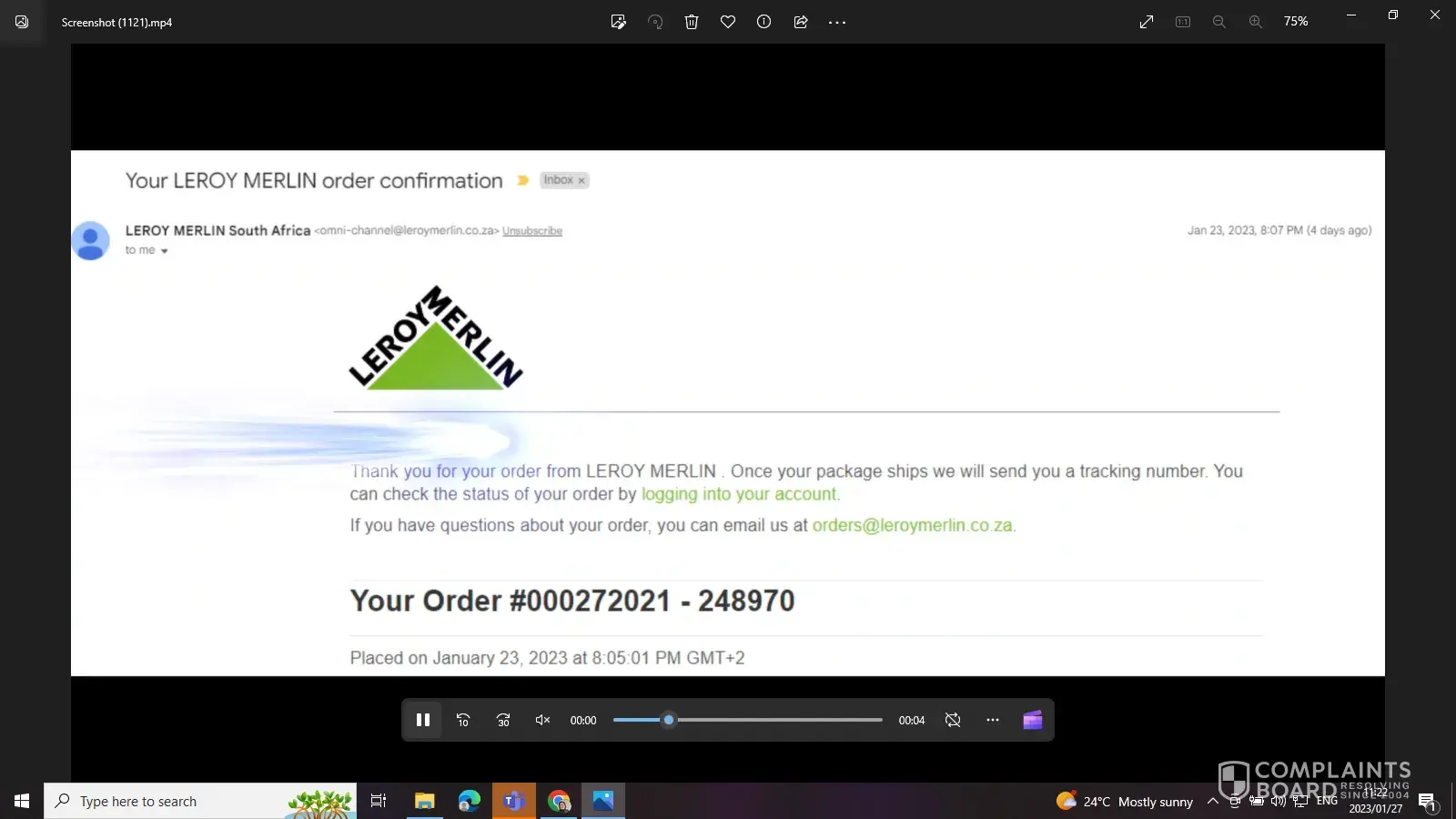Open the ENG language switcher
1456x819 pixels.
tap(1327, 802)
